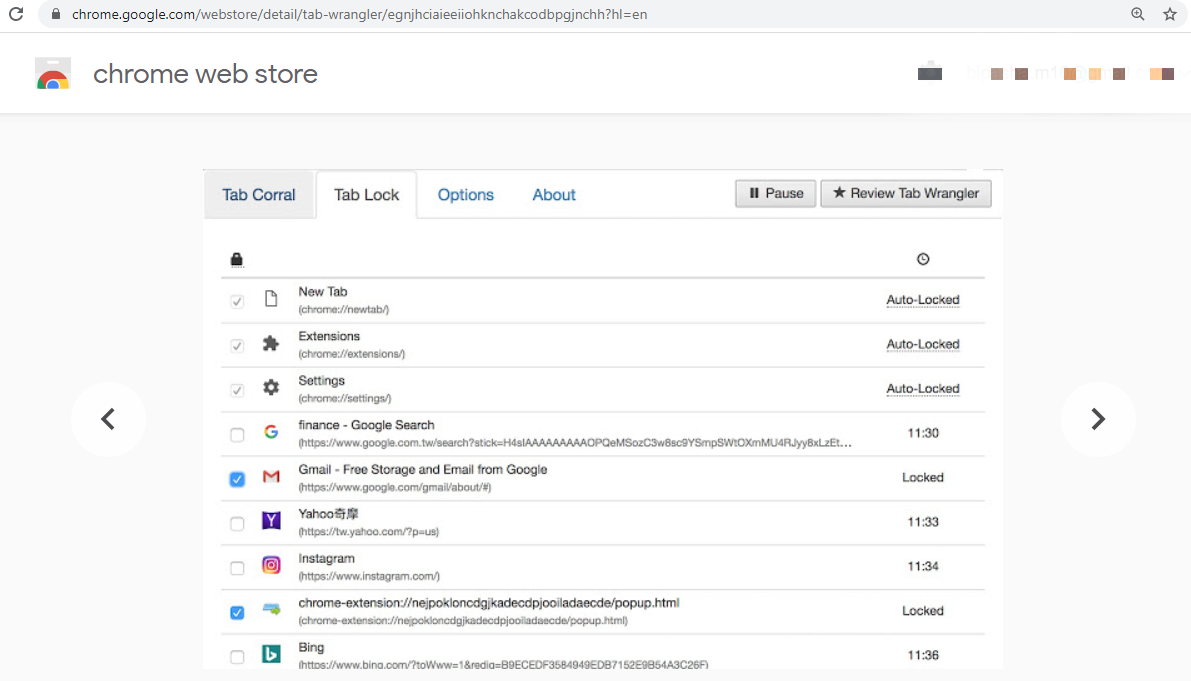This screenshot has height=681, width=1191.
Task: Click the Pause button
Action: coord(775,193)
